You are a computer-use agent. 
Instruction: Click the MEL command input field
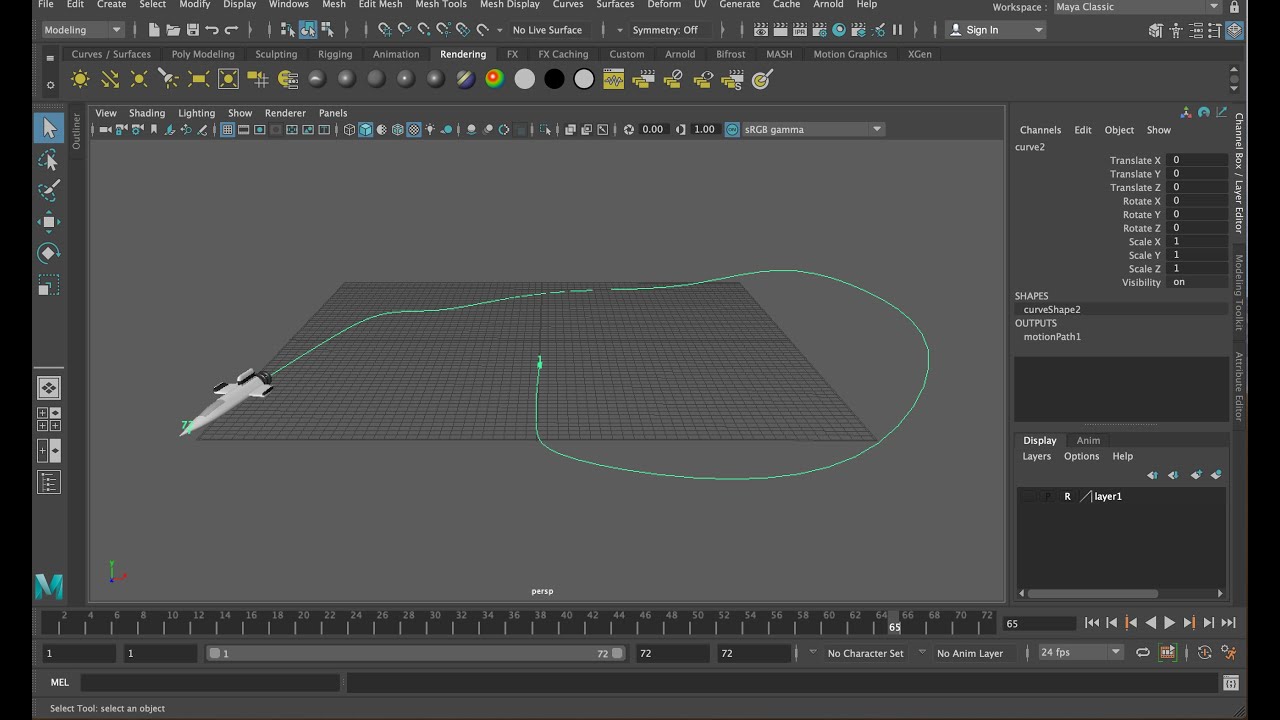tap(210, 683)
